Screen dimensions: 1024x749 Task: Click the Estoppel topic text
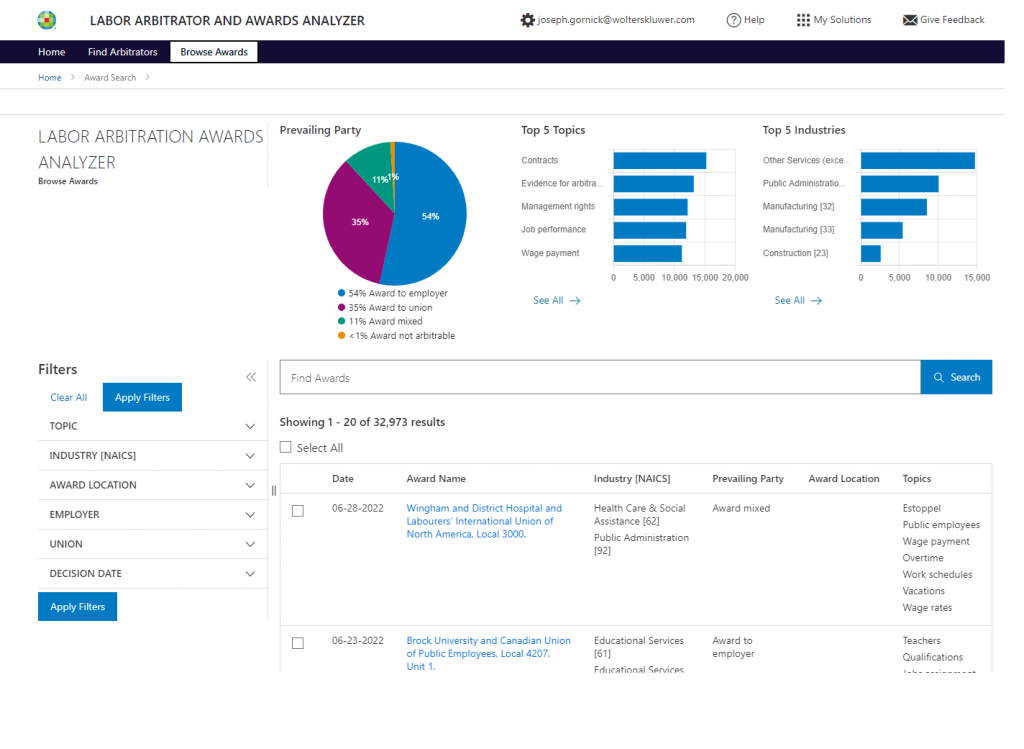point(921,508)
